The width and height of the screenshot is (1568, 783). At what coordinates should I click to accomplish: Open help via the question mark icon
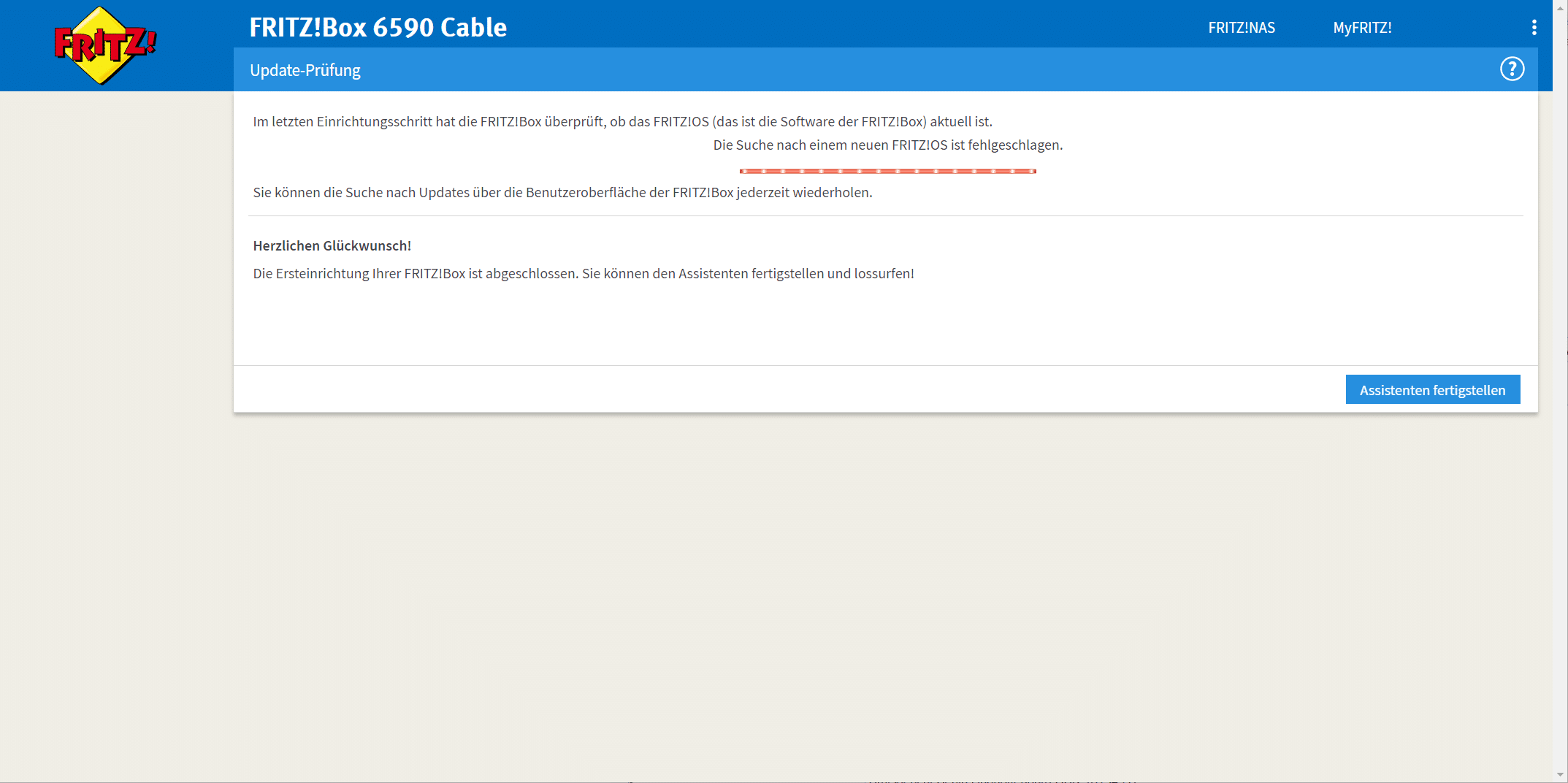pyautogui.click(x=1512, y=69)
